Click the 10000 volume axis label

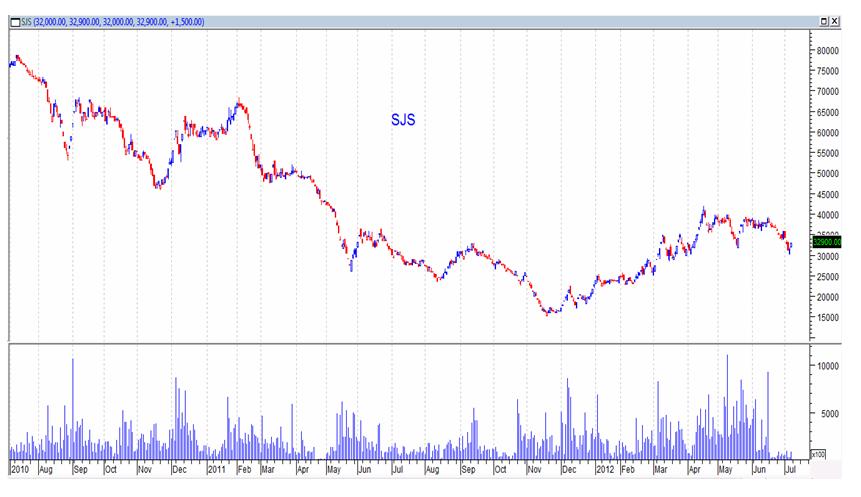point(827,366)
